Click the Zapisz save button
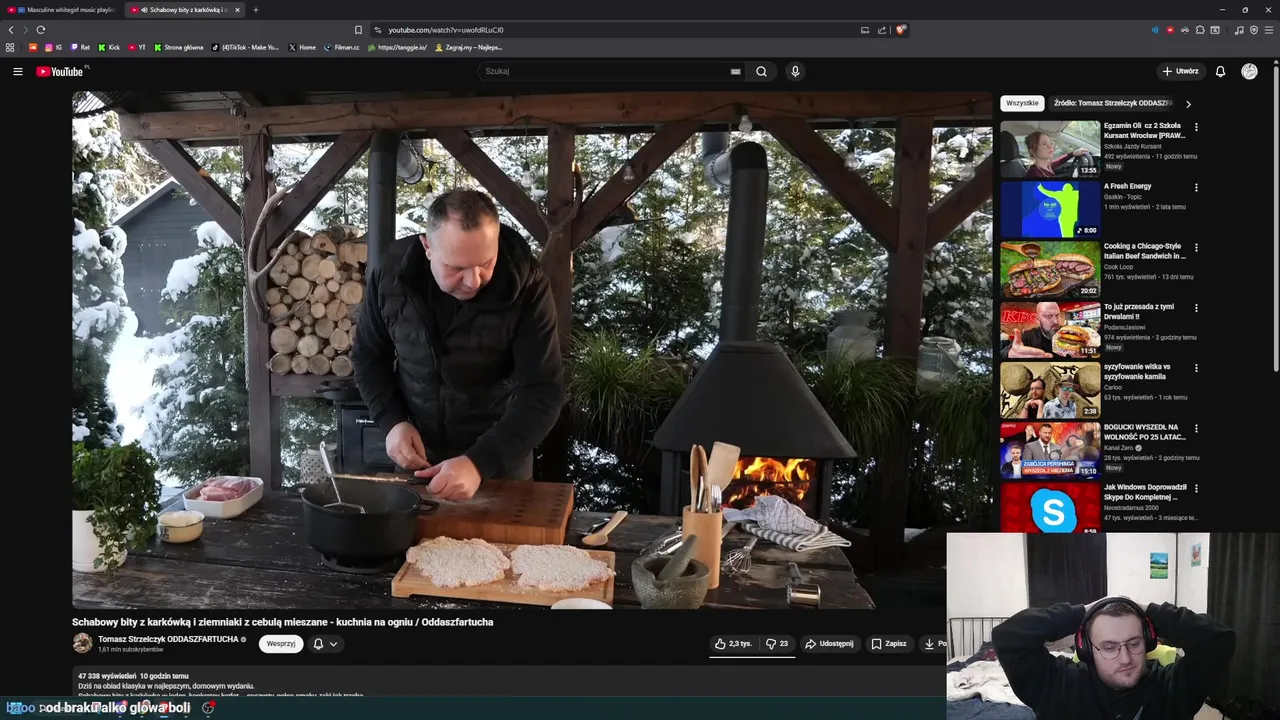The image size is (1280, 720). coord(889,644)
